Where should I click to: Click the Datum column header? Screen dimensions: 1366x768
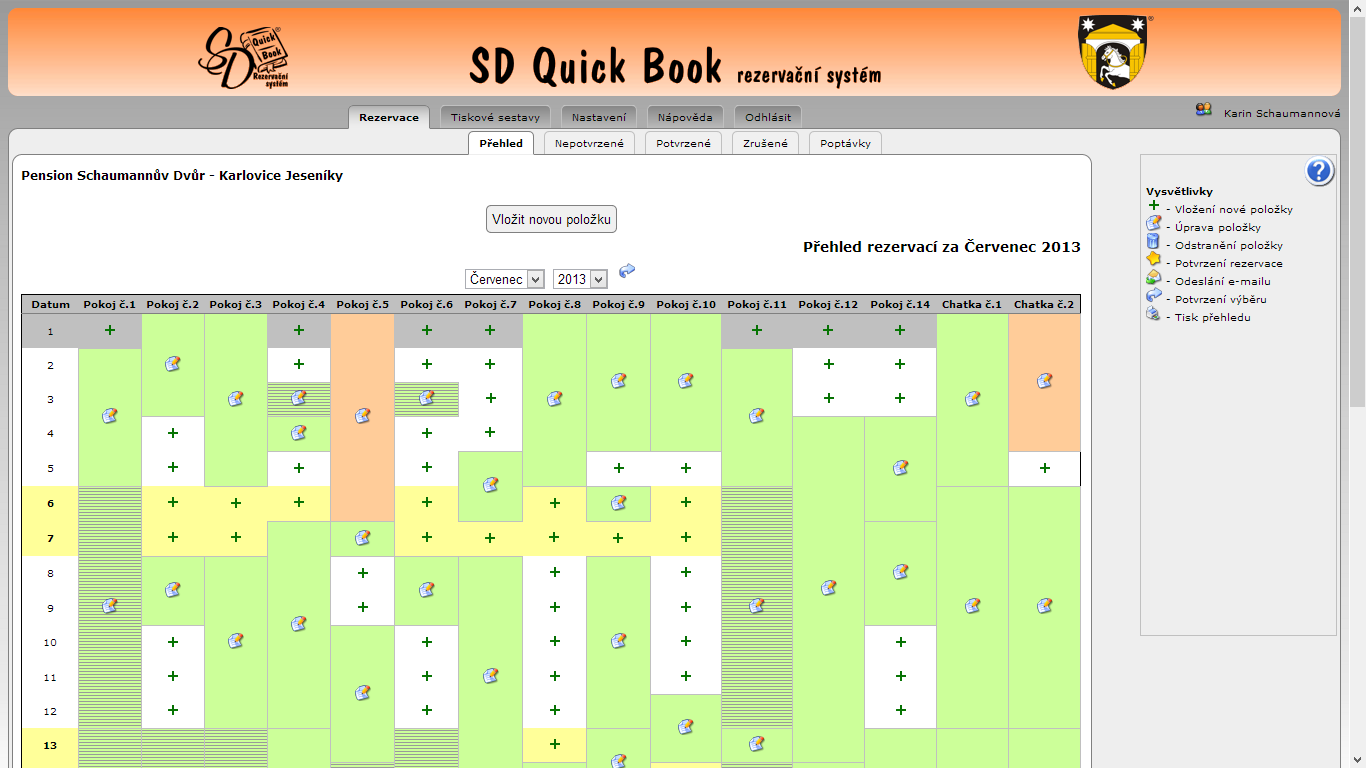pyautogui.click(x=51, y=304)
